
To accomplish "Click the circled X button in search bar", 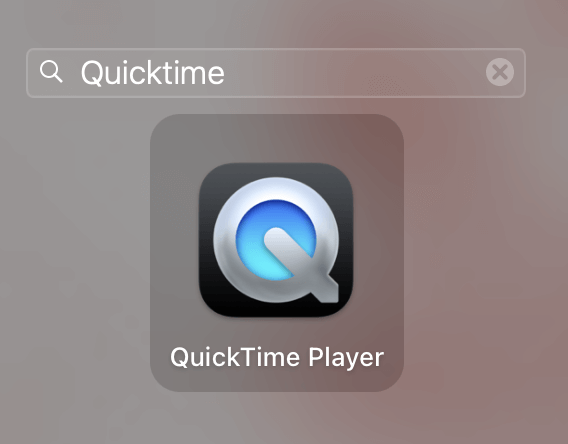I will click(x=500, y=72).
